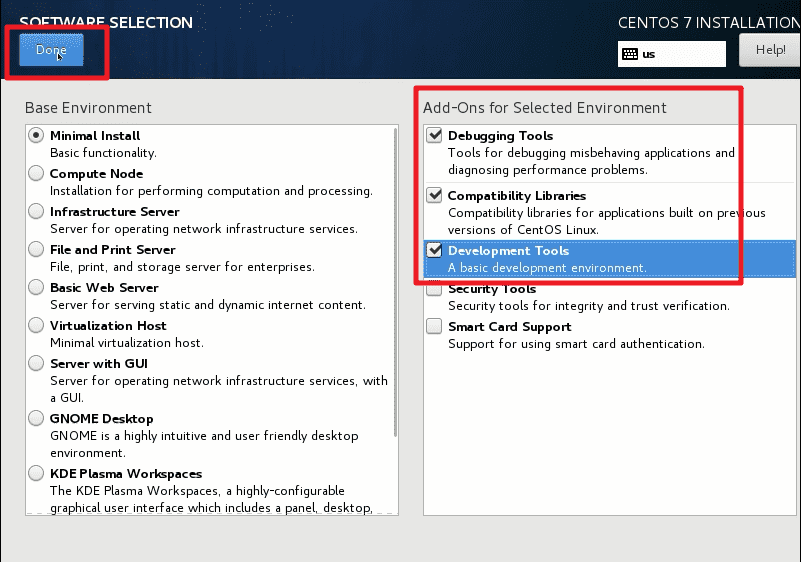Click the Base Environment list scrollbar
The image size is (801, 562).
(395, 283)
